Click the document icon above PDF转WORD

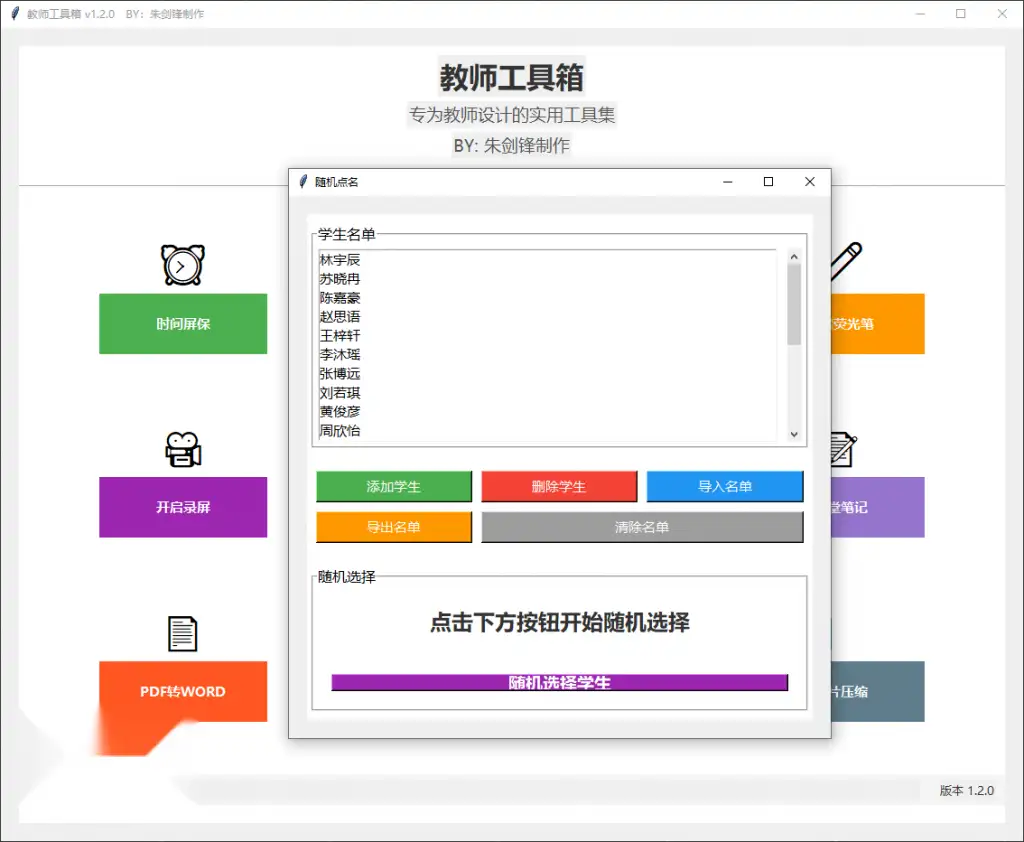coord(183,632)
